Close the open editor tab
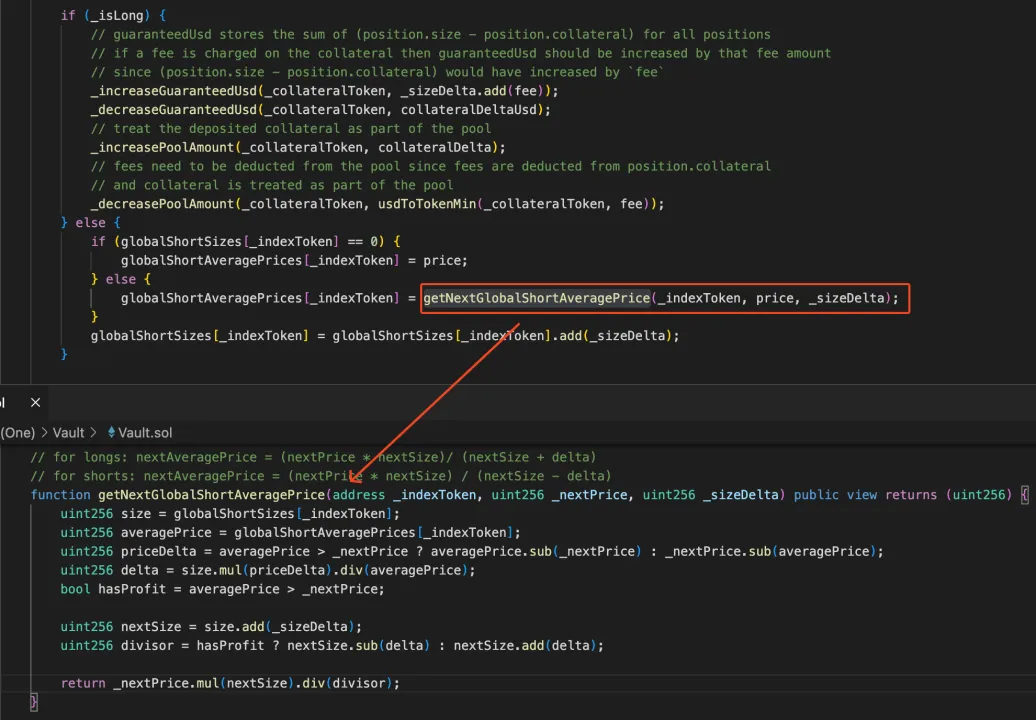The width and height of the screenshot is (1036, 720). coord(35,402)
